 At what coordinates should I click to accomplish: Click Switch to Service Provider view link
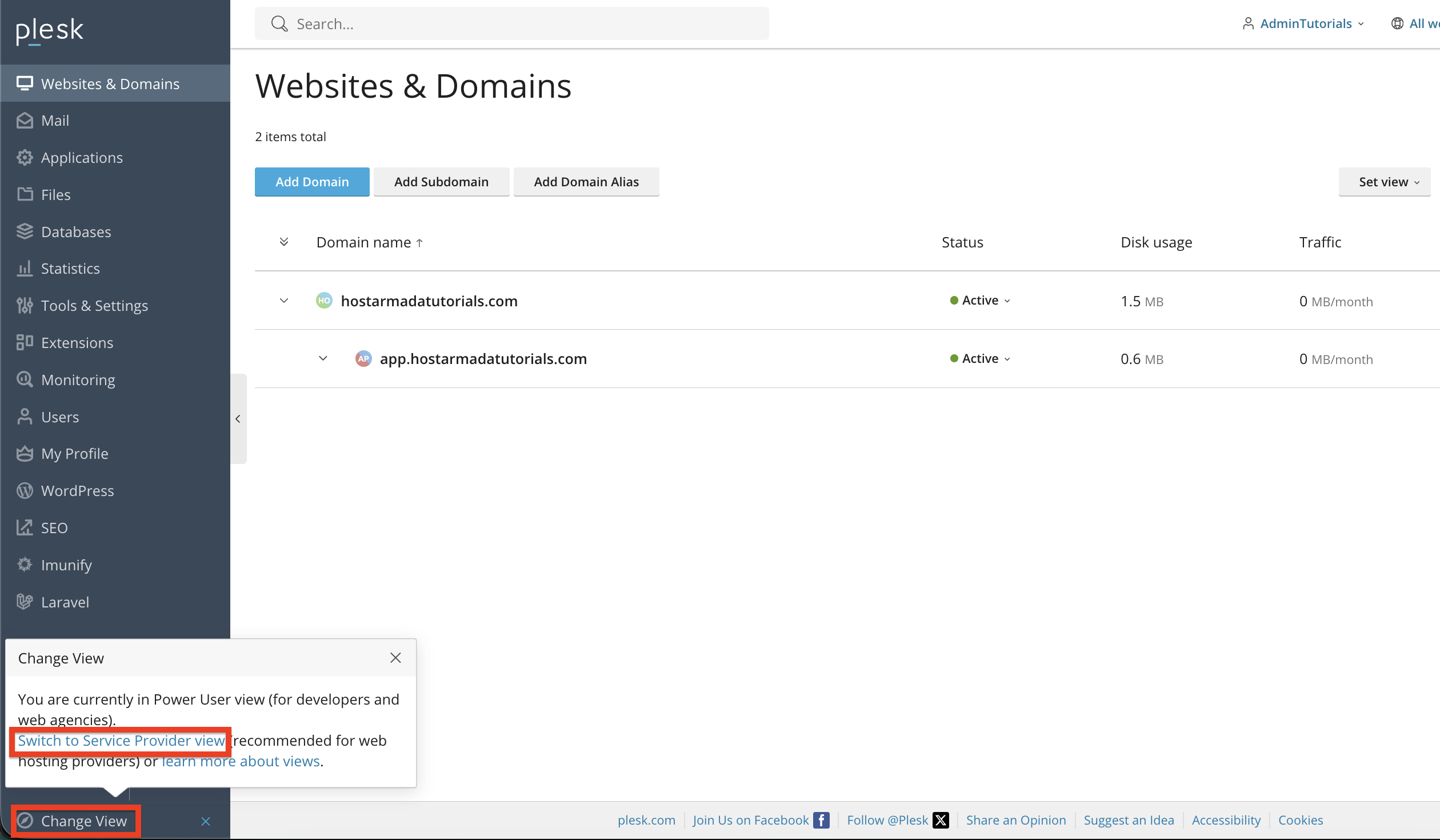click(121, 741)
